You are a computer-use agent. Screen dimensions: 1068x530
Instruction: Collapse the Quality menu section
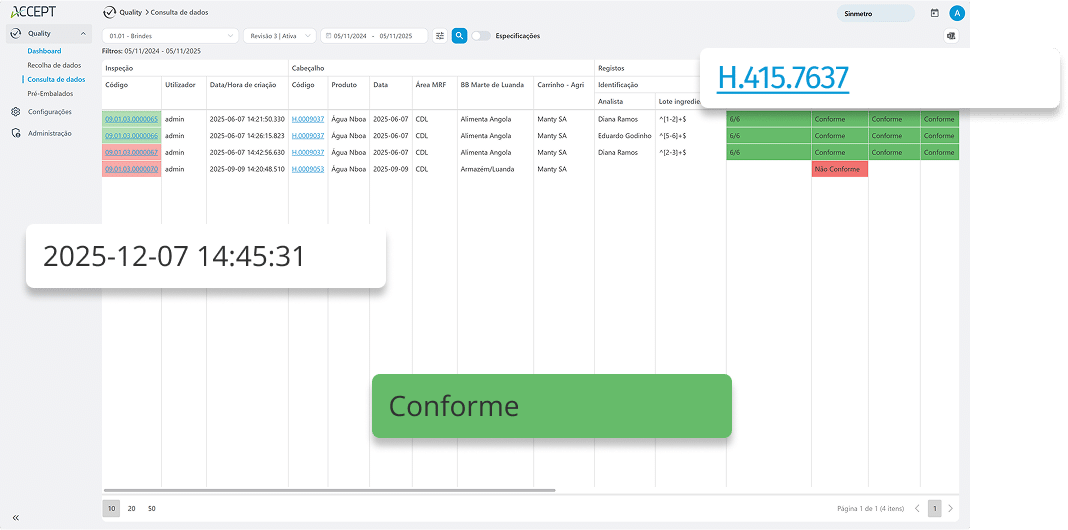[83, 34]
